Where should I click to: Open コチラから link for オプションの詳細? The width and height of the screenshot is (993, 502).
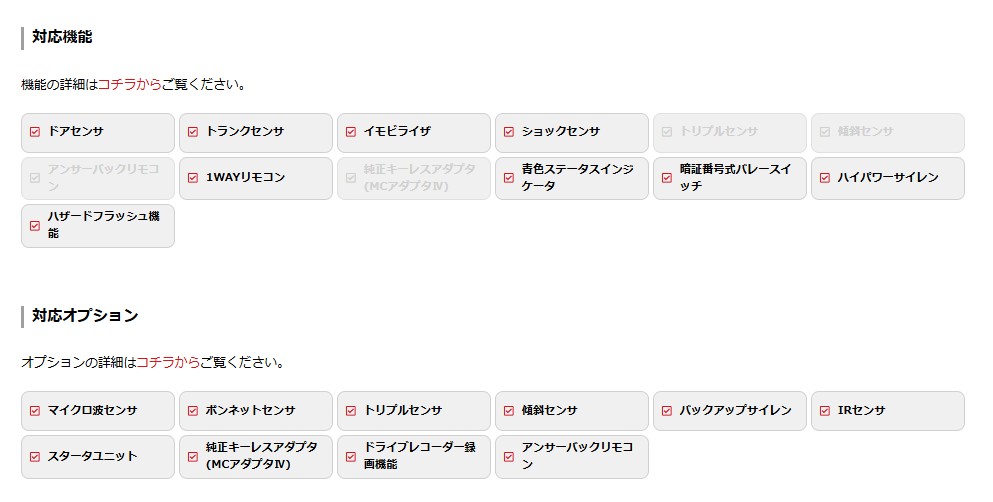tap(167, 362)
